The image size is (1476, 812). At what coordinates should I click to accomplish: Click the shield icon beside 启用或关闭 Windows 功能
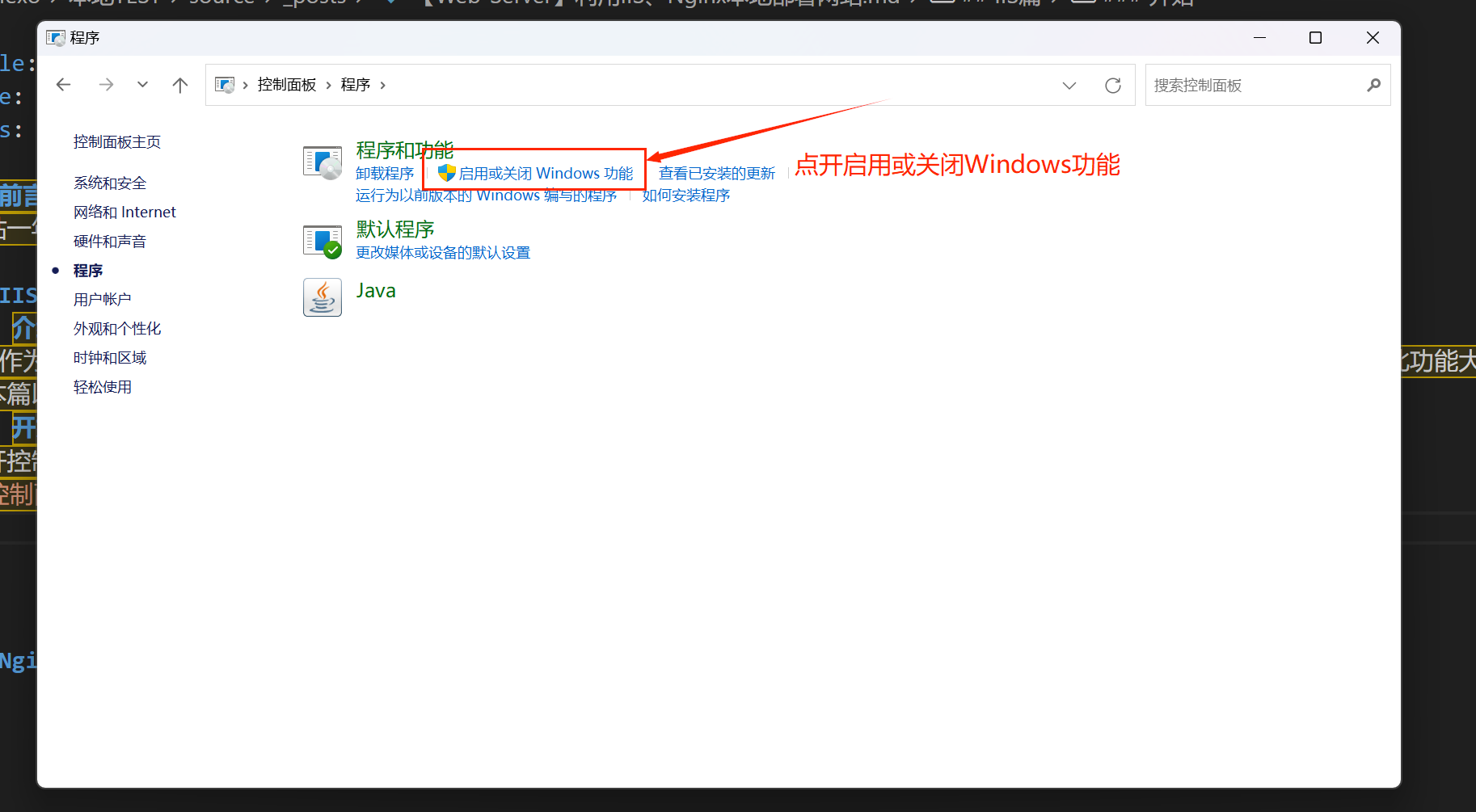coord(447,173)
